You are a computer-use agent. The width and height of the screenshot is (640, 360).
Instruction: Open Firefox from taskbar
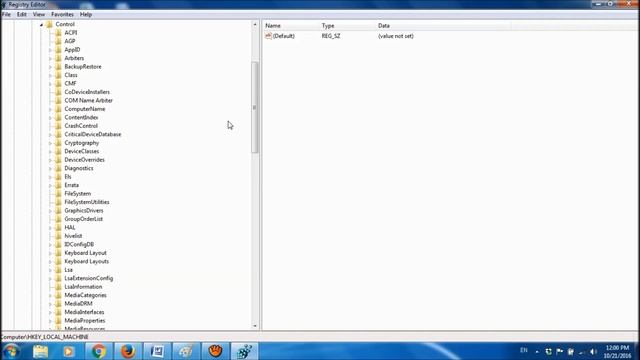(x=128, y=351)
